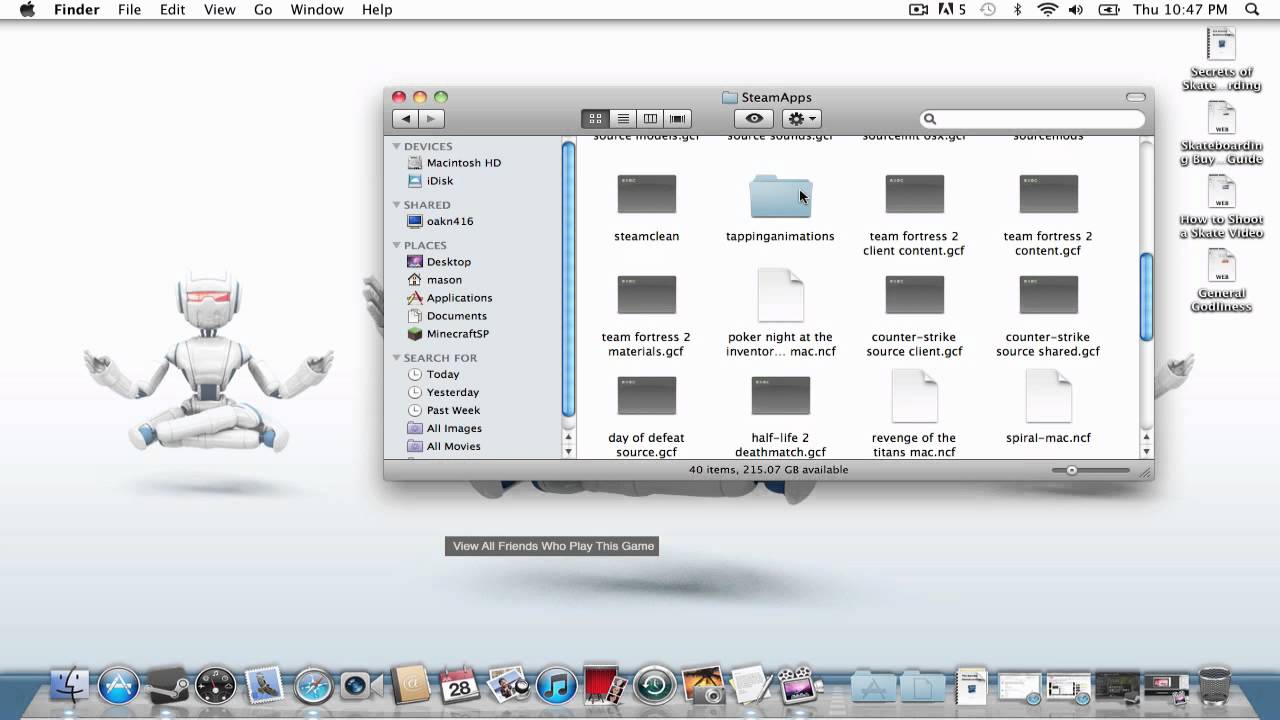Select team fortress 2 client content.gcf
This screenshot has height=720, width=1280.
tap(915, 194)
